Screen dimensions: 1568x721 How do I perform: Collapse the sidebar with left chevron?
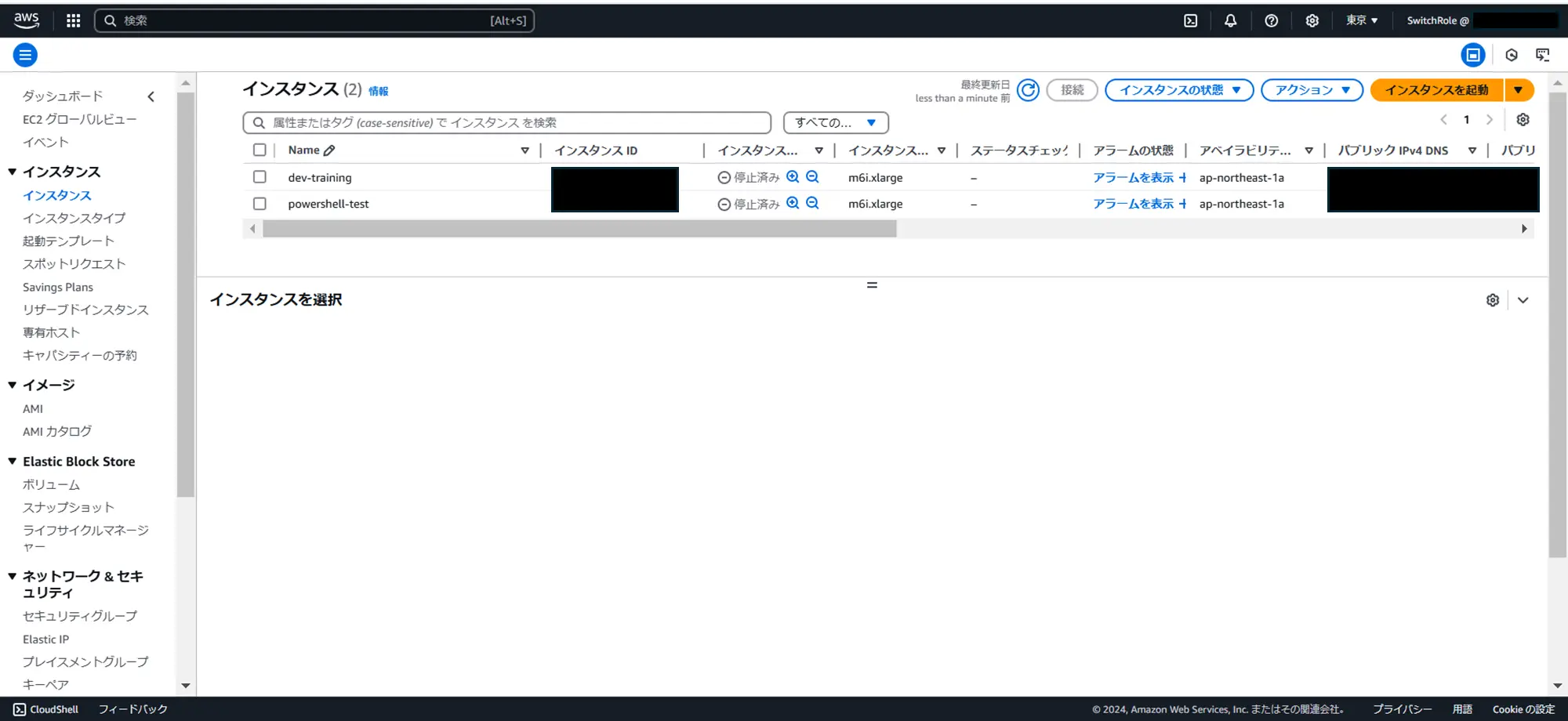point(151,96)
